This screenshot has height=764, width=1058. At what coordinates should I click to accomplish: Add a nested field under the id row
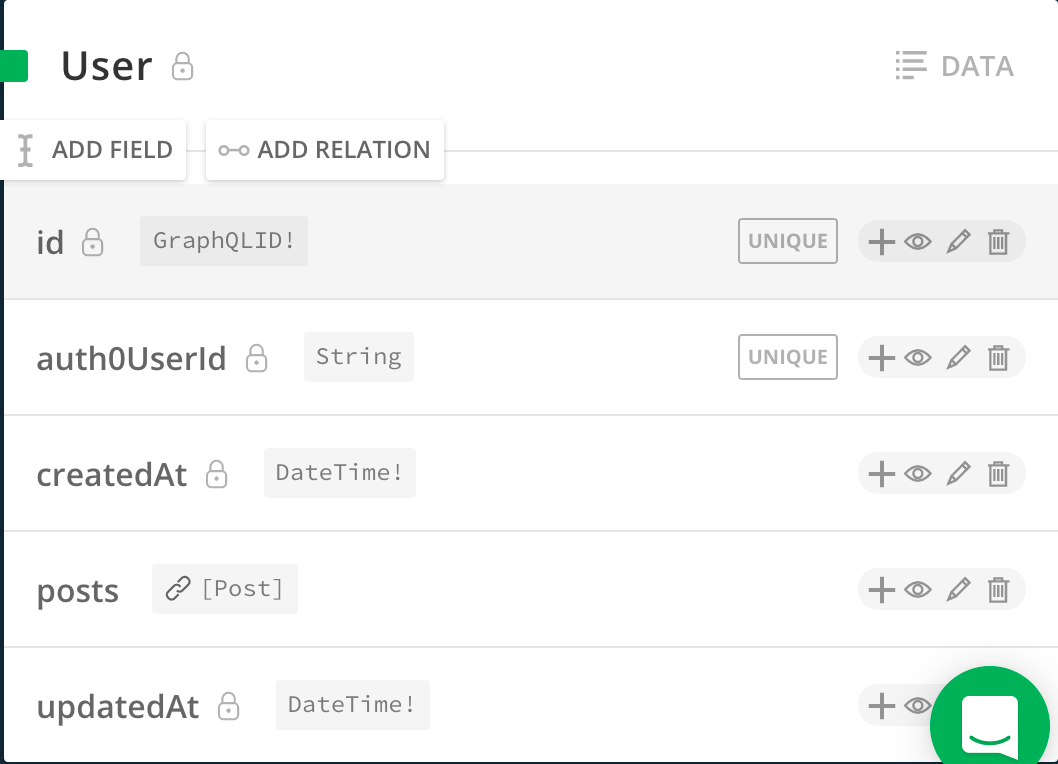click(x=881, y=241)
